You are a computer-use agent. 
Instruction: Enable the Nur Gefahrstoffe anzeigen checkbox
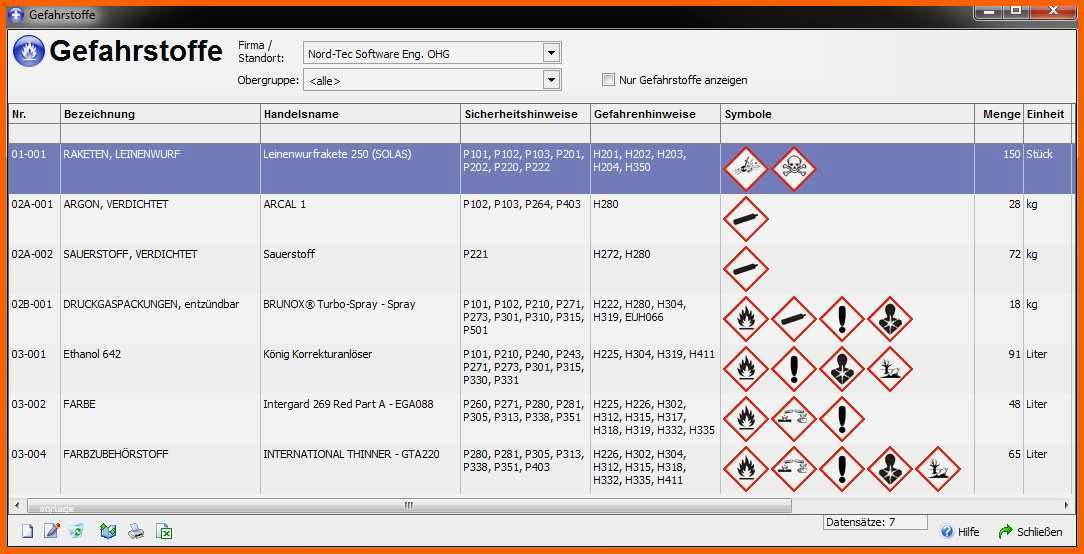point(608,80)
